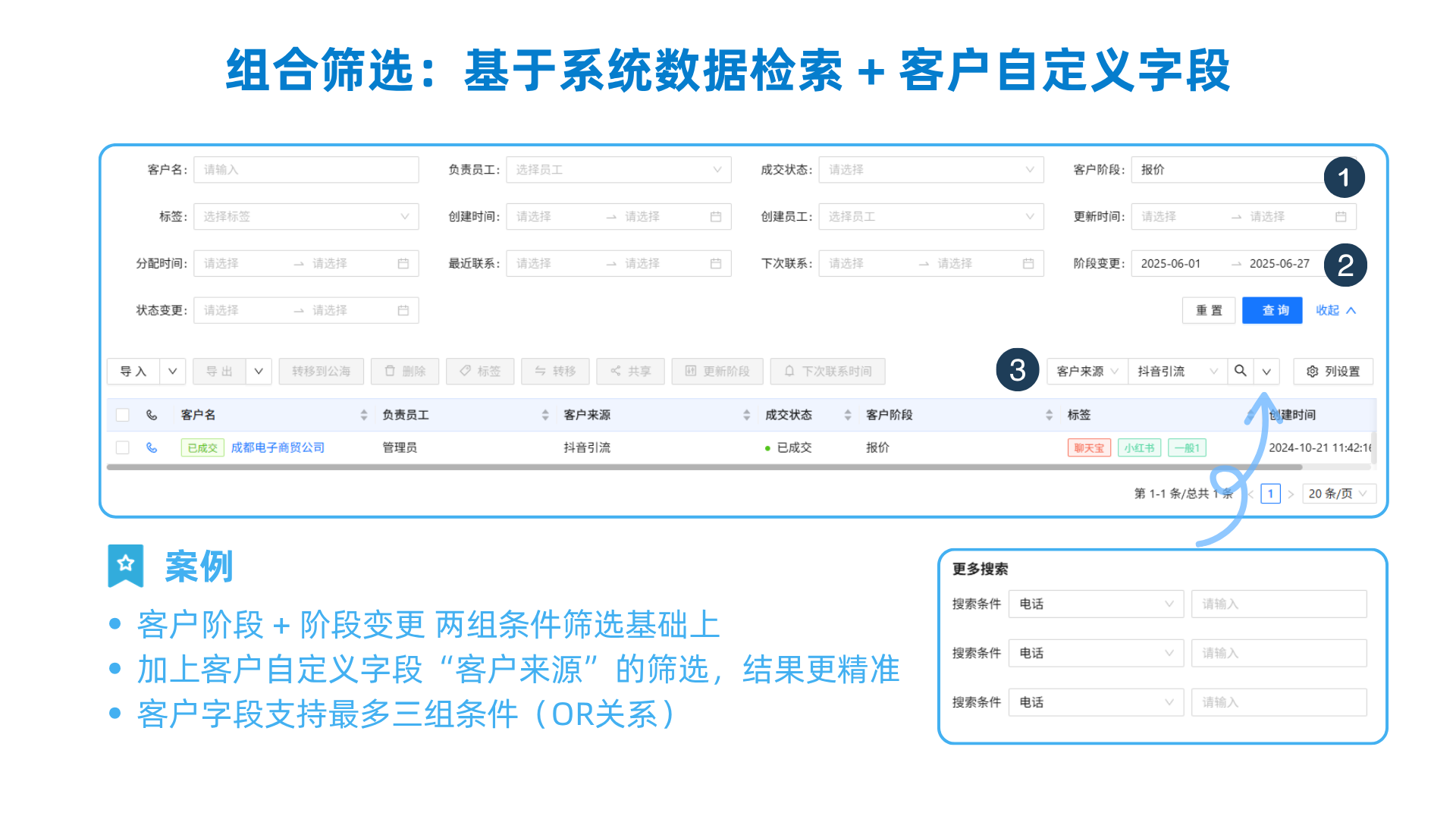1456x819 pixels.
Task: Open the 20 条/页 page size dropdown
Action: [x=1338, y=494]
